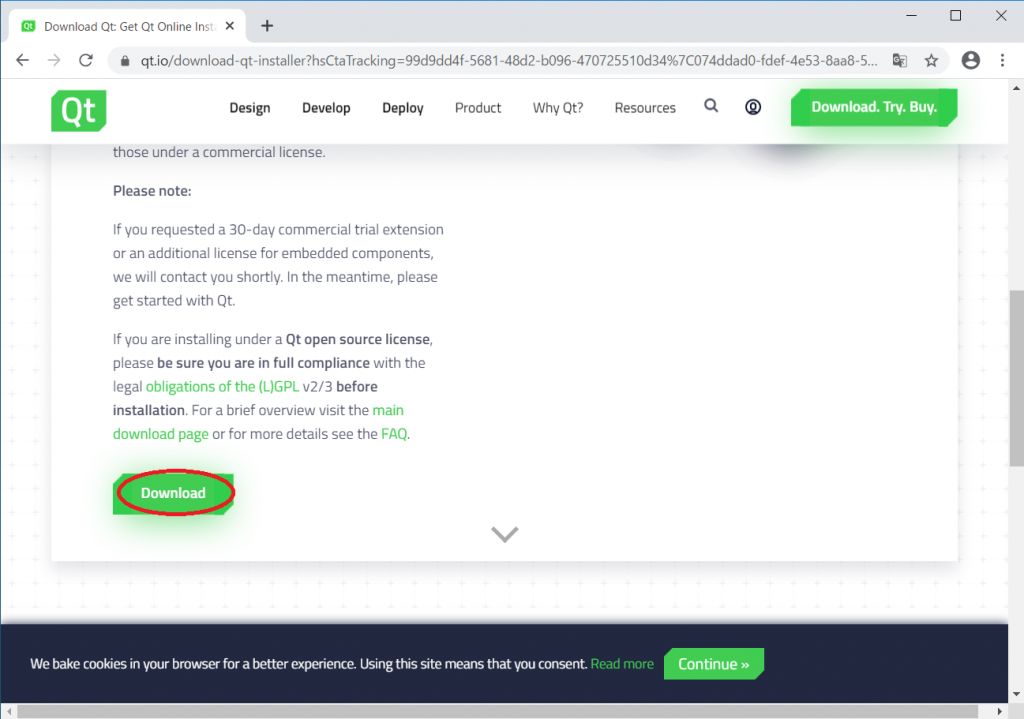Accept cookies with the Continue button
The image size is (1024, 719).
(x=713, y=663)
